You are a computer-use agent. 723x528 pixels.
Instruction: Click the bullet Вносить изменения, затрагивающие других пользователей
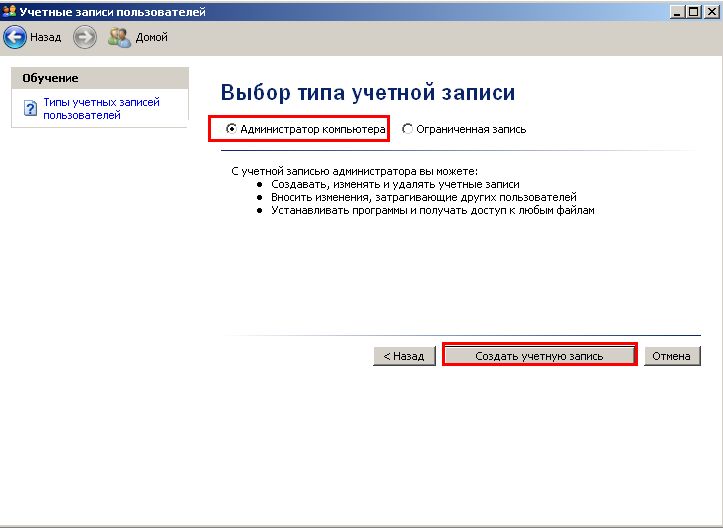424,197
